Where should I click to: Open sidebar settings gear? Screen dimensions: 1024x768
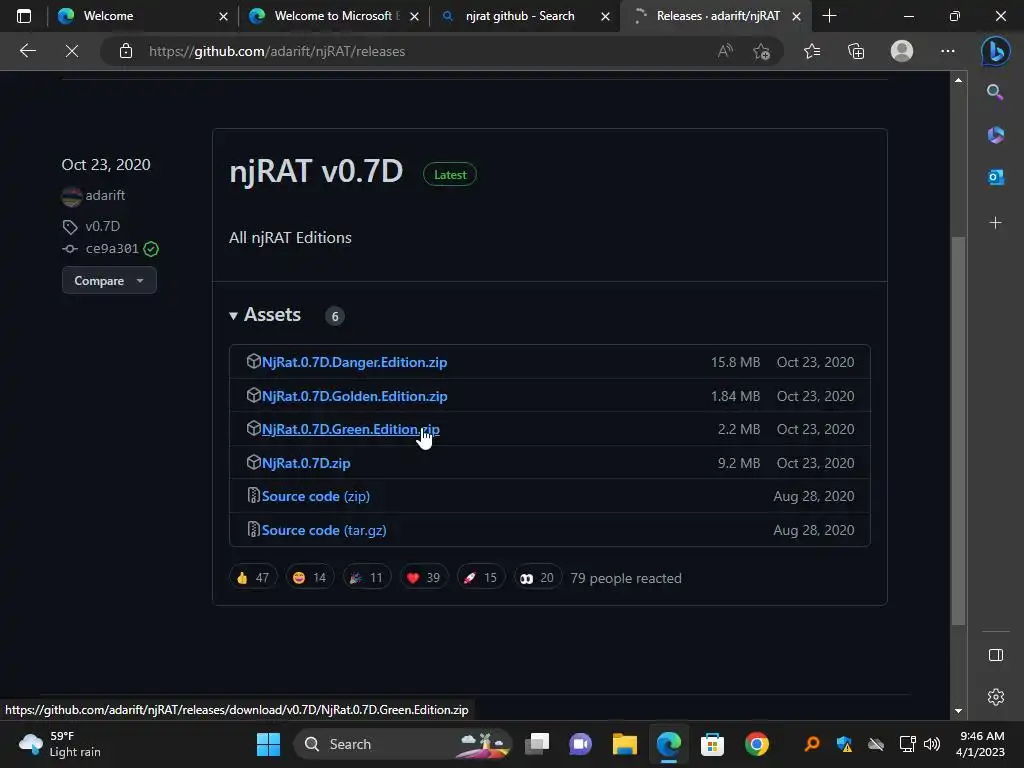tap(995, 697)
